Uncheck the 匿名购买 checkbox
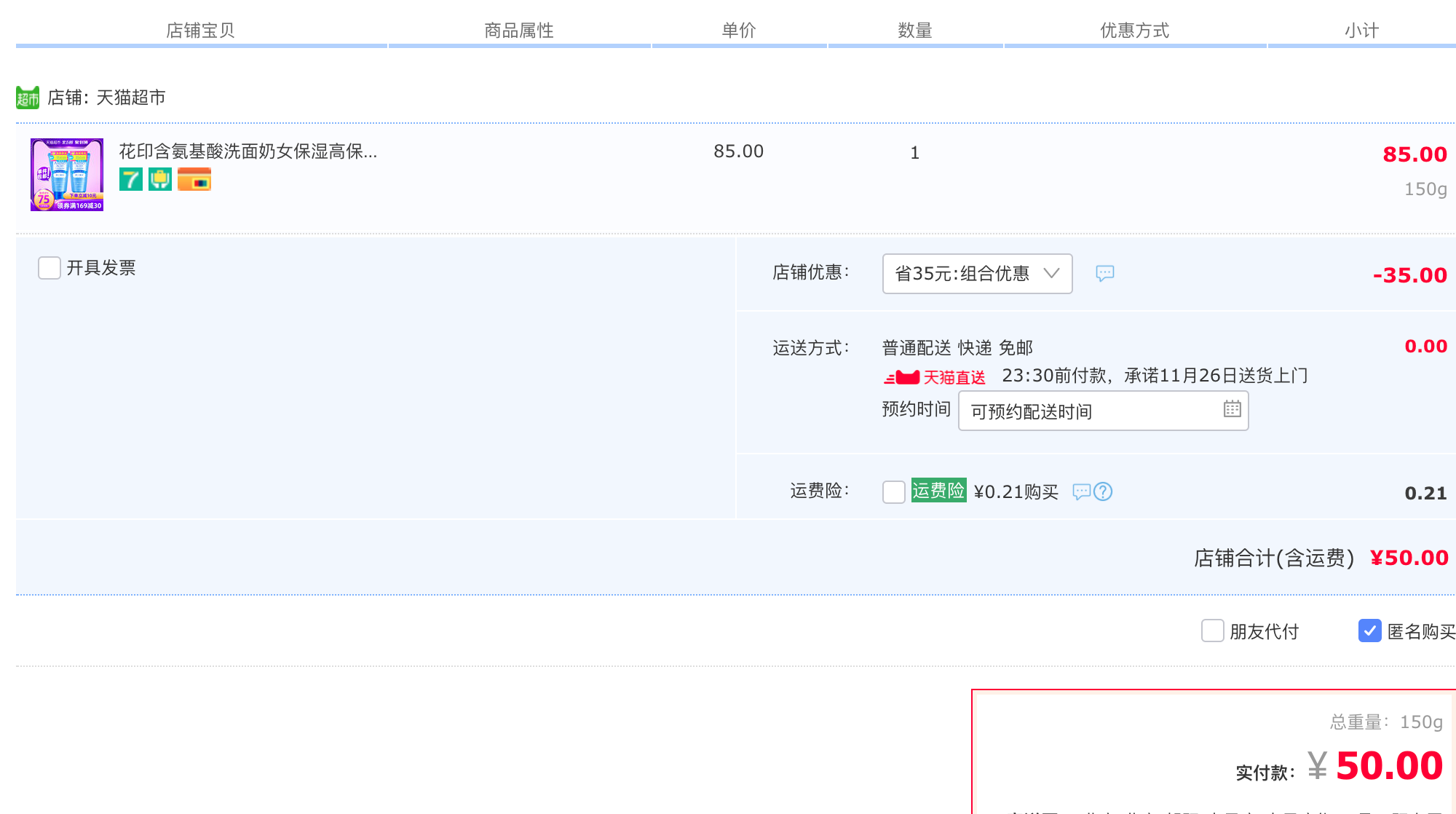 (x=1370, y=631)
